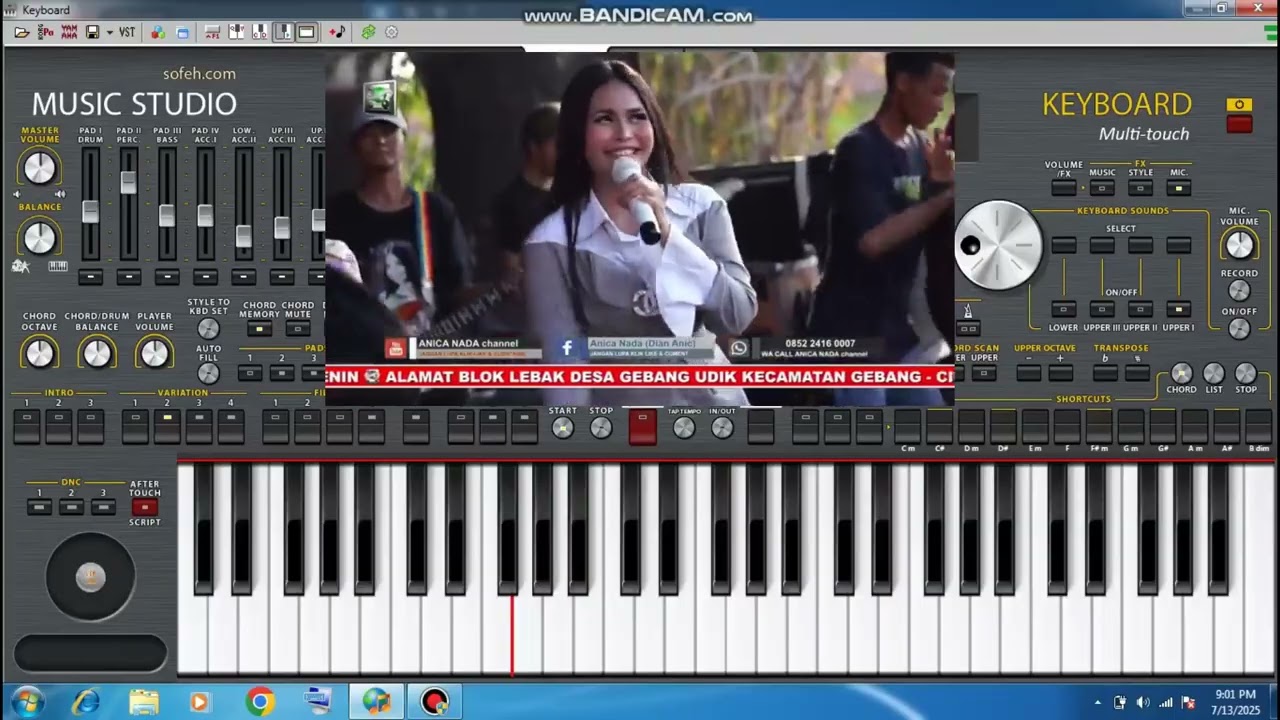Click the KORG Pa toolbar icon
The width and height of the screenshot is (1280, 720).
46,32
